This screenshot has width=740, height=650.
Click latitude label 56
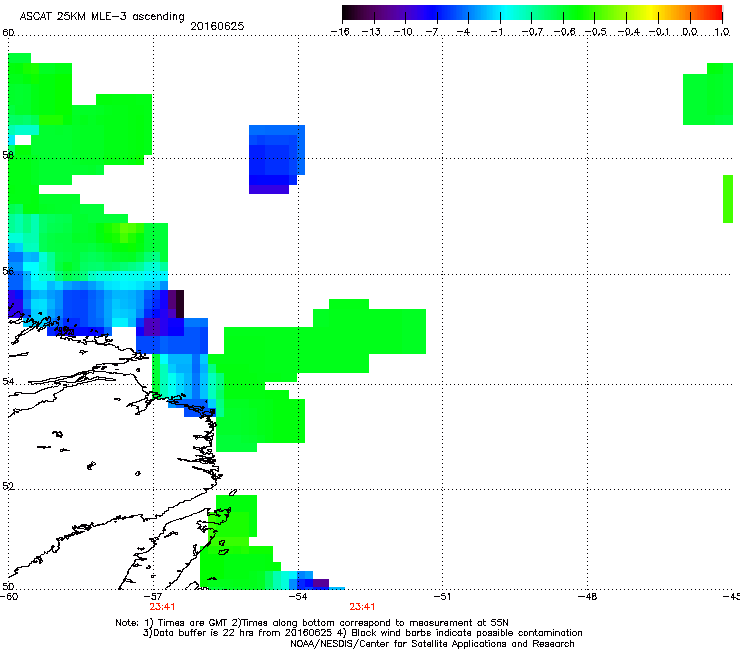click(8, 271)
